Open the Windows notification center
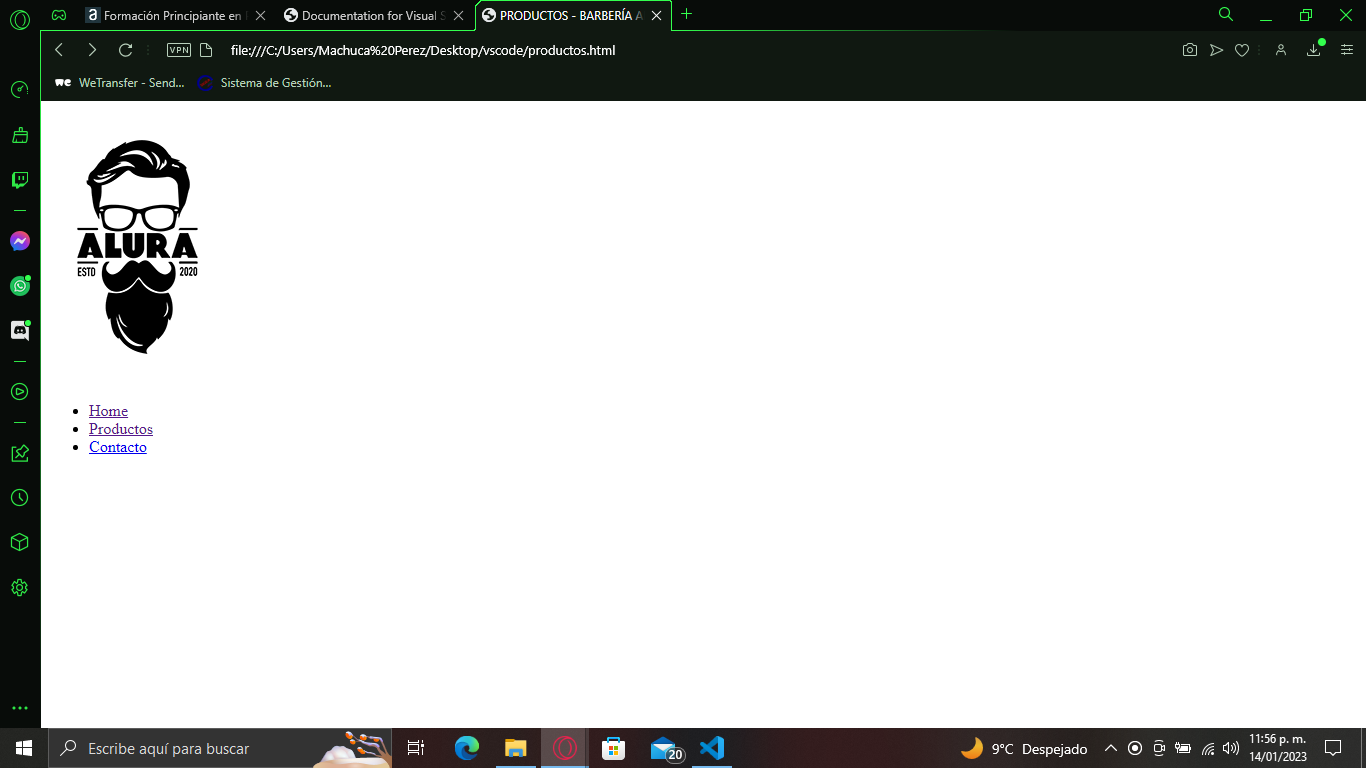Image resolution: width=1366 pixels, height=768 pixels. (1332, 748)
